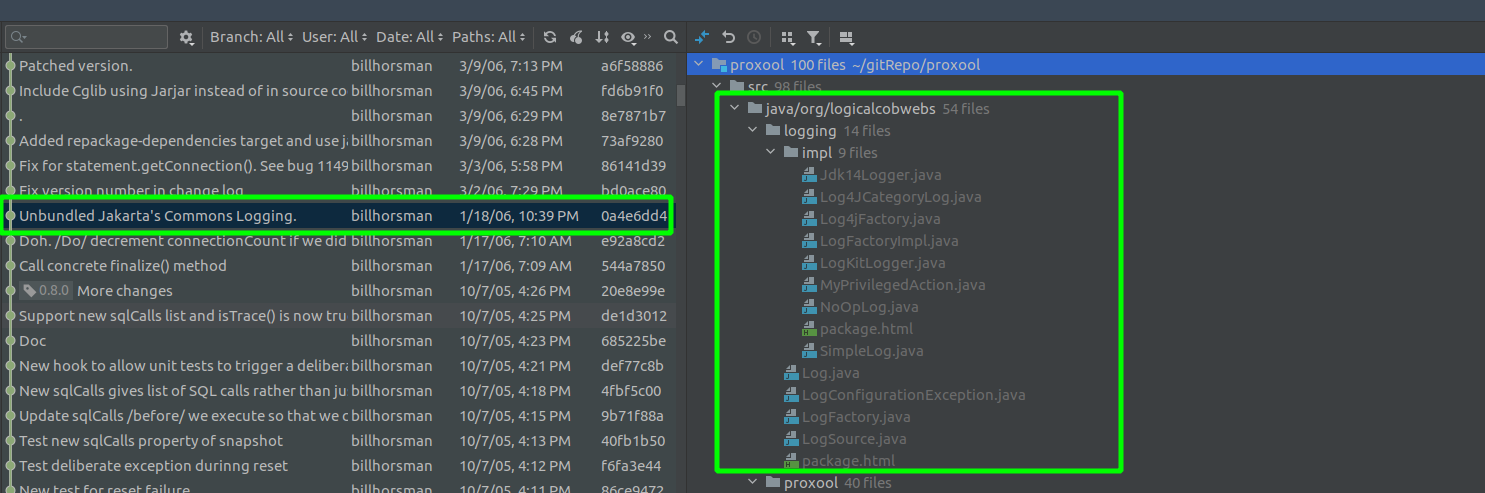The width and height of the screenshot is (1485, 493).
Task: Focus the log search field
Action: 87,37
